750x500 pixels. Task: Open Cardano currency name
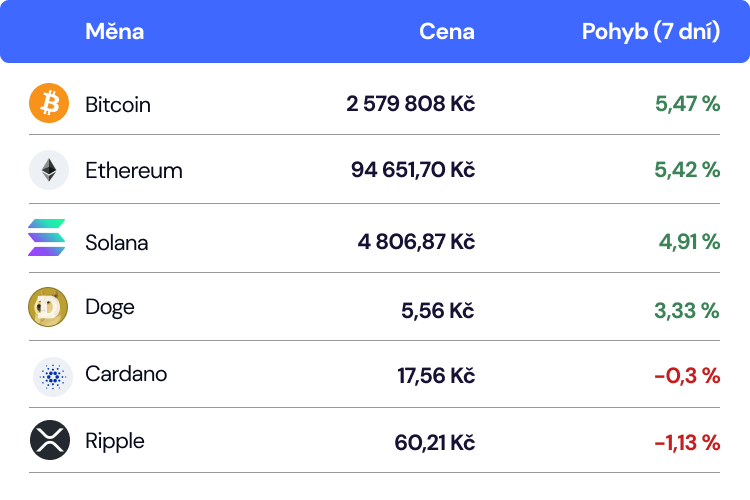(x=126, y=374)
